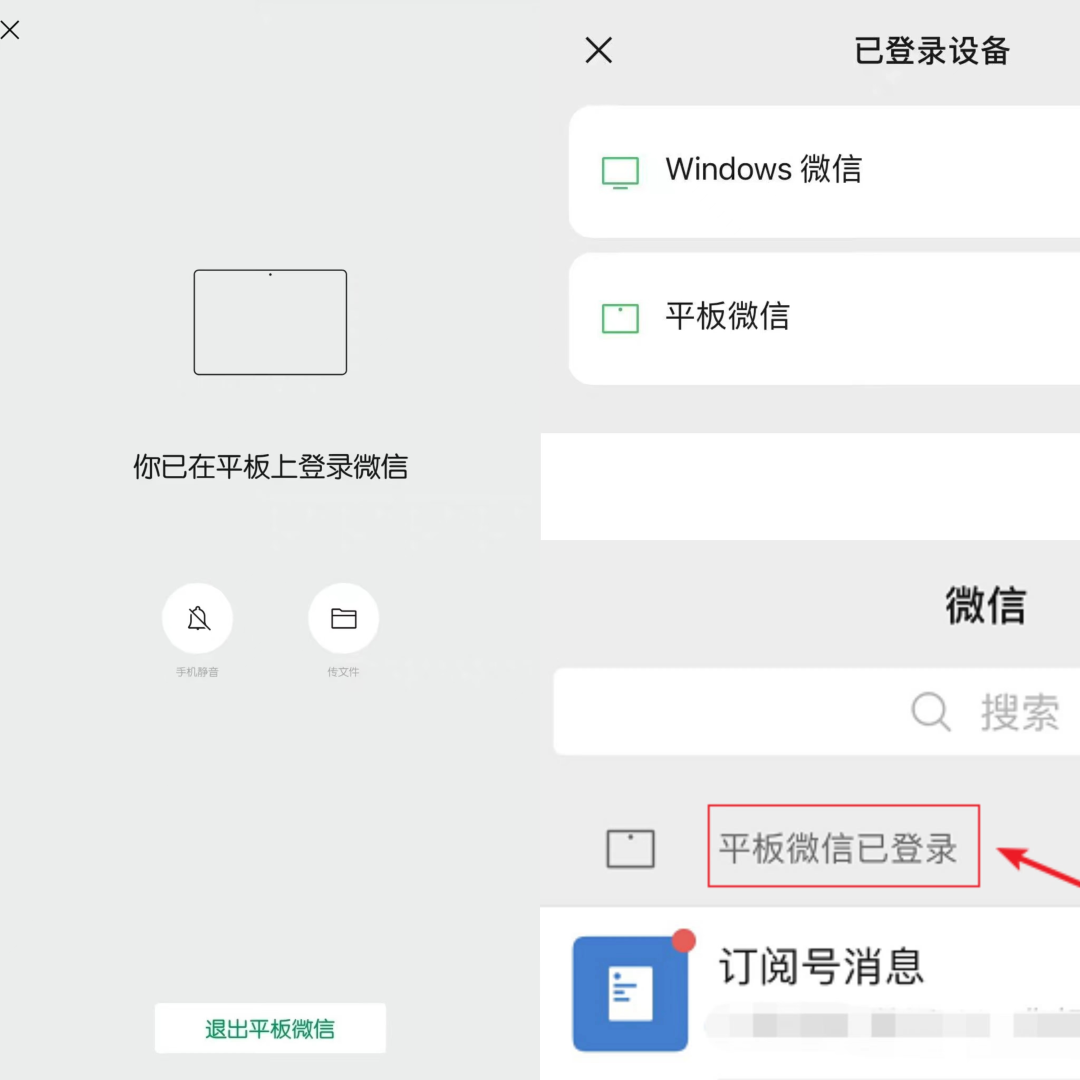Image resolution: width=1080 pixels, height=1080 pixels.
Task: Open the 平板微信已登录 status banner
Action: point(838,848)
